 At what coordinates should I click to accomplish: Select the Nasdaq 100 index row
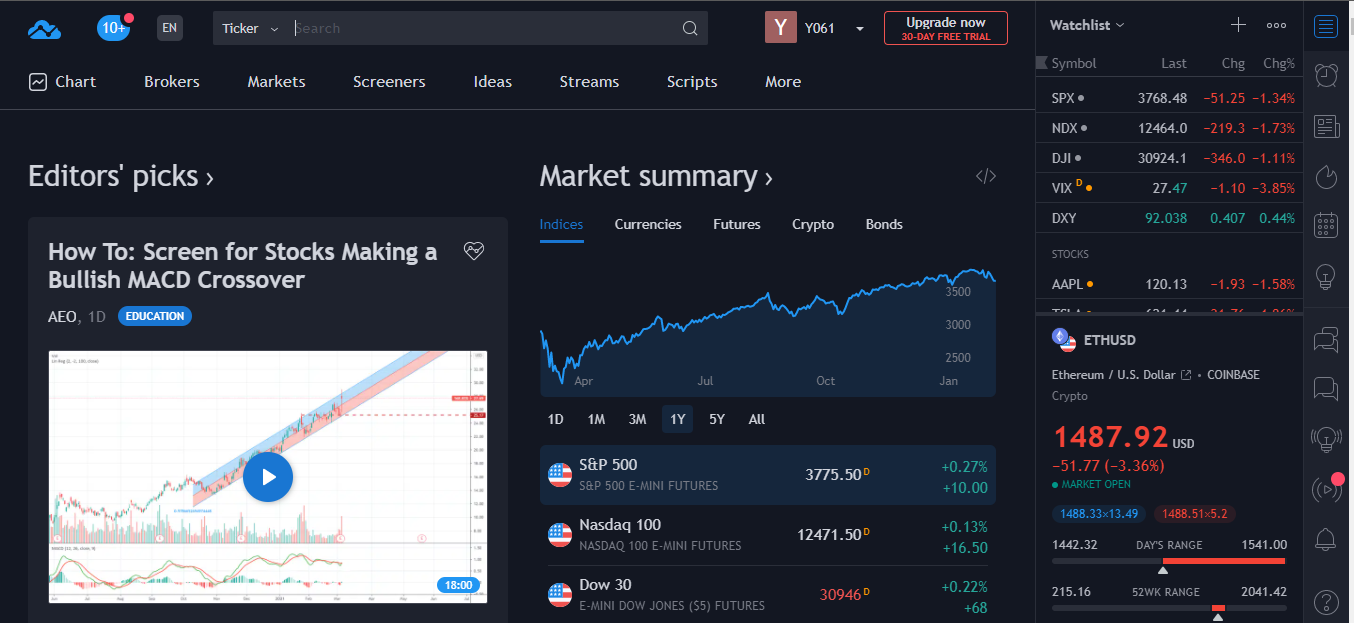coord(768,535)
